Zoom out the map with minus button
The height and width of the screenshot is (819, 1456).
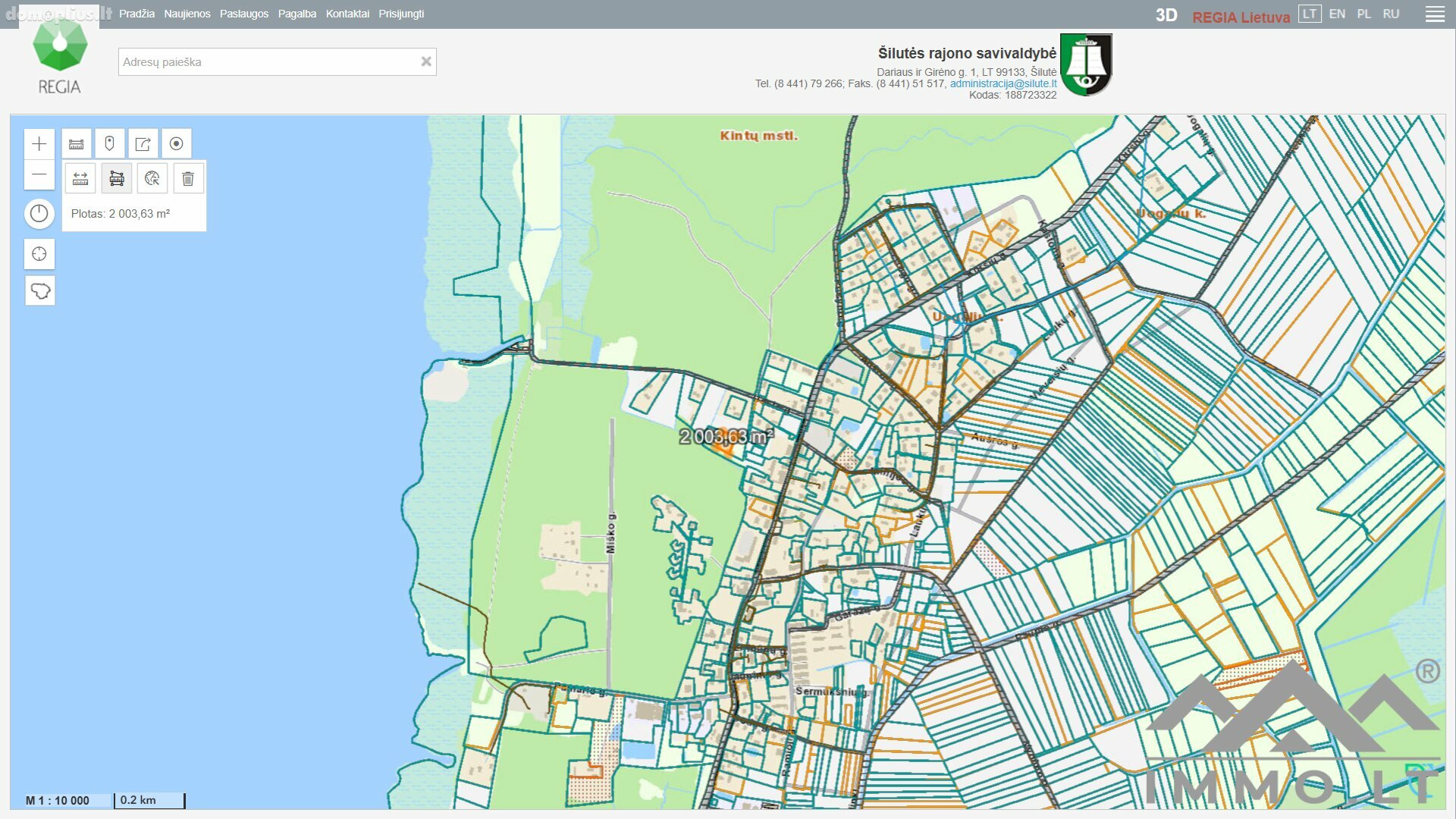click(39, 174)
